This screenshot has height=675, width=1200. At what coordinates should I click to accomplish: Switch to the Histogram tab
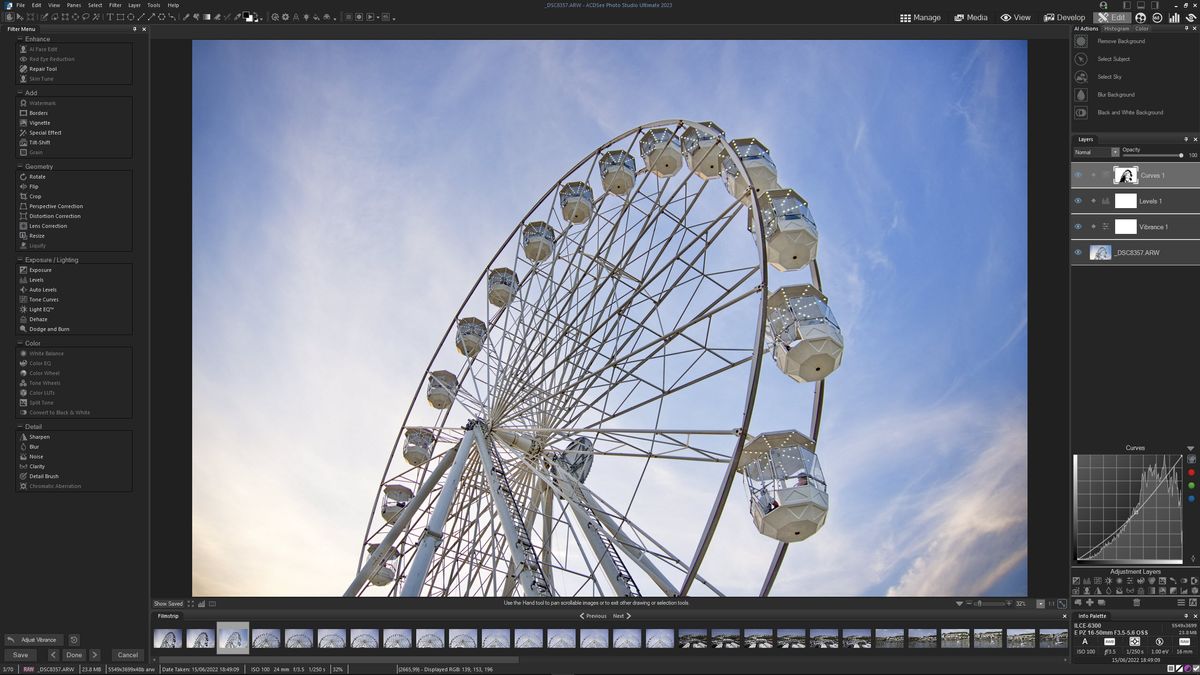(x=1116, y=28)
